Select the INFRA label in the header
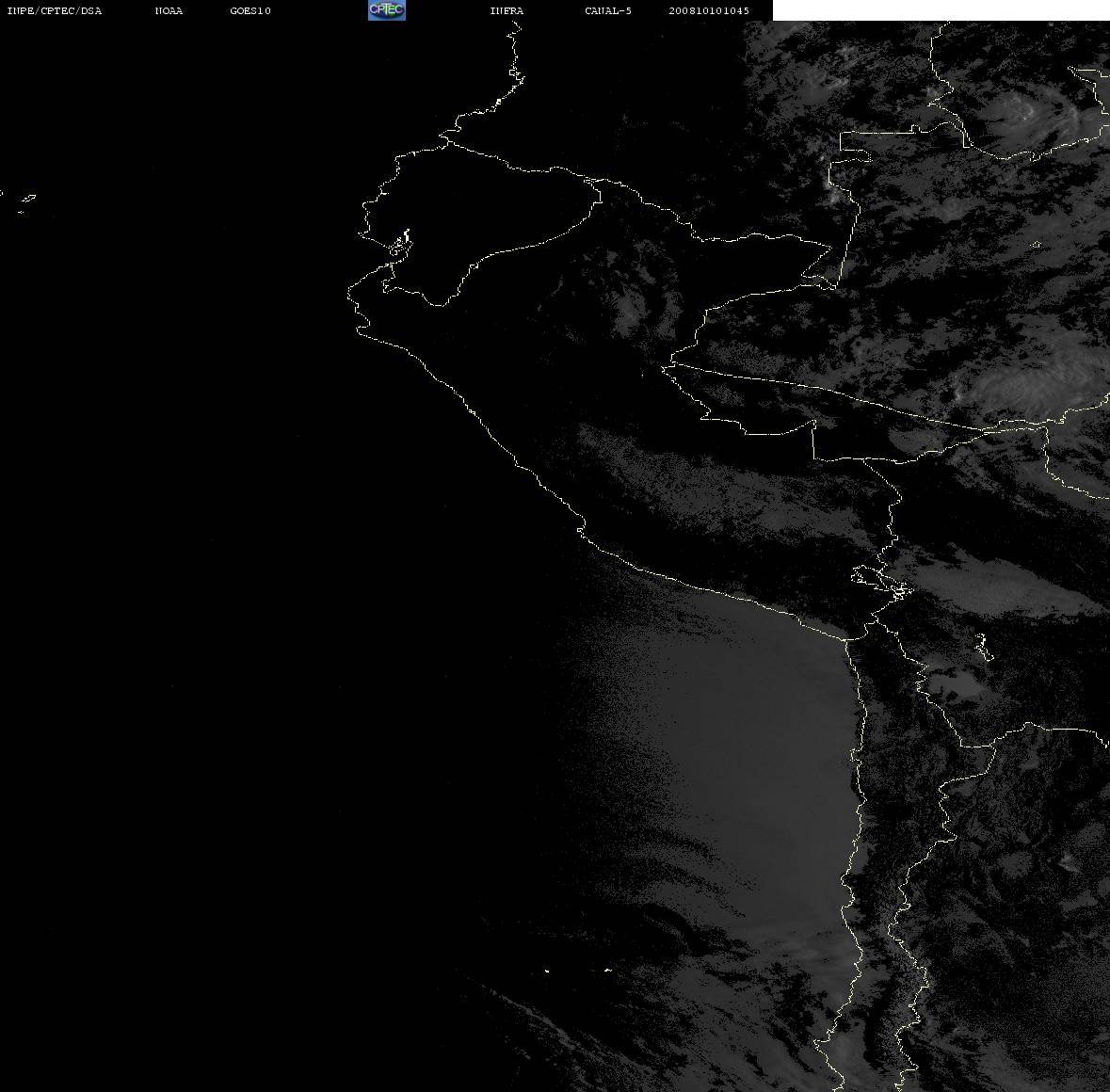Viewport: 1110px width, 1092px height. [507, 10]
